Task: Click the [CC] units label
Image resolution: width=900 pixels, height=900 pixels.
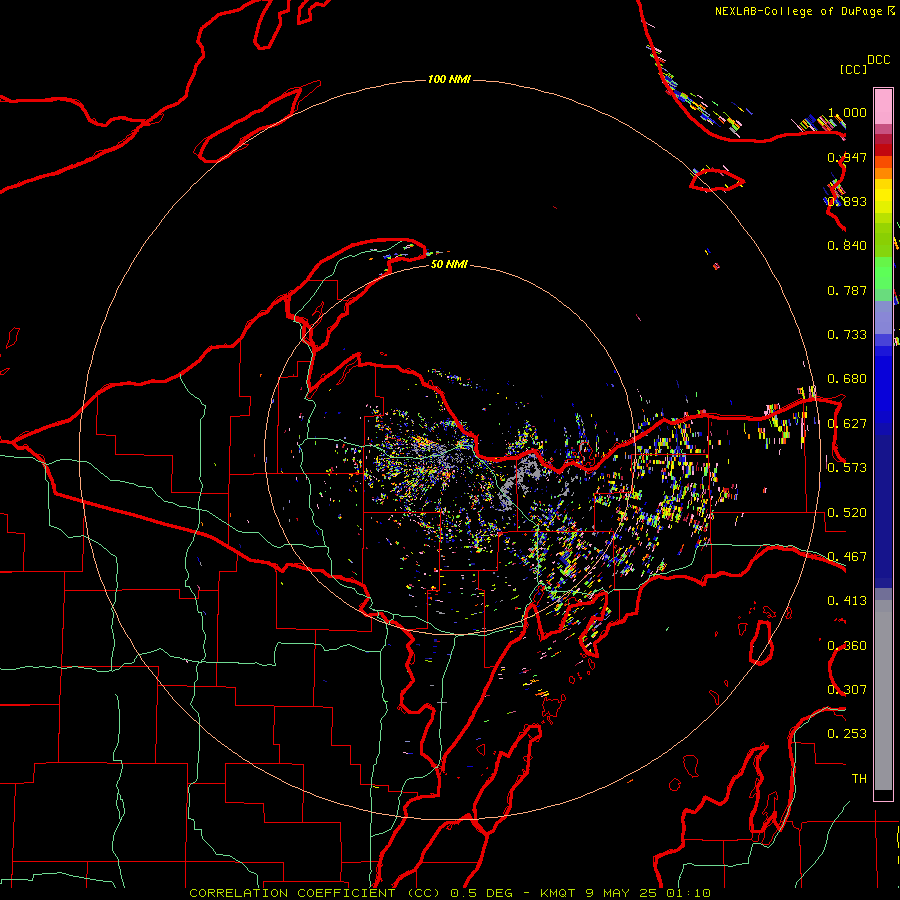Action: (x=853, y=69)
